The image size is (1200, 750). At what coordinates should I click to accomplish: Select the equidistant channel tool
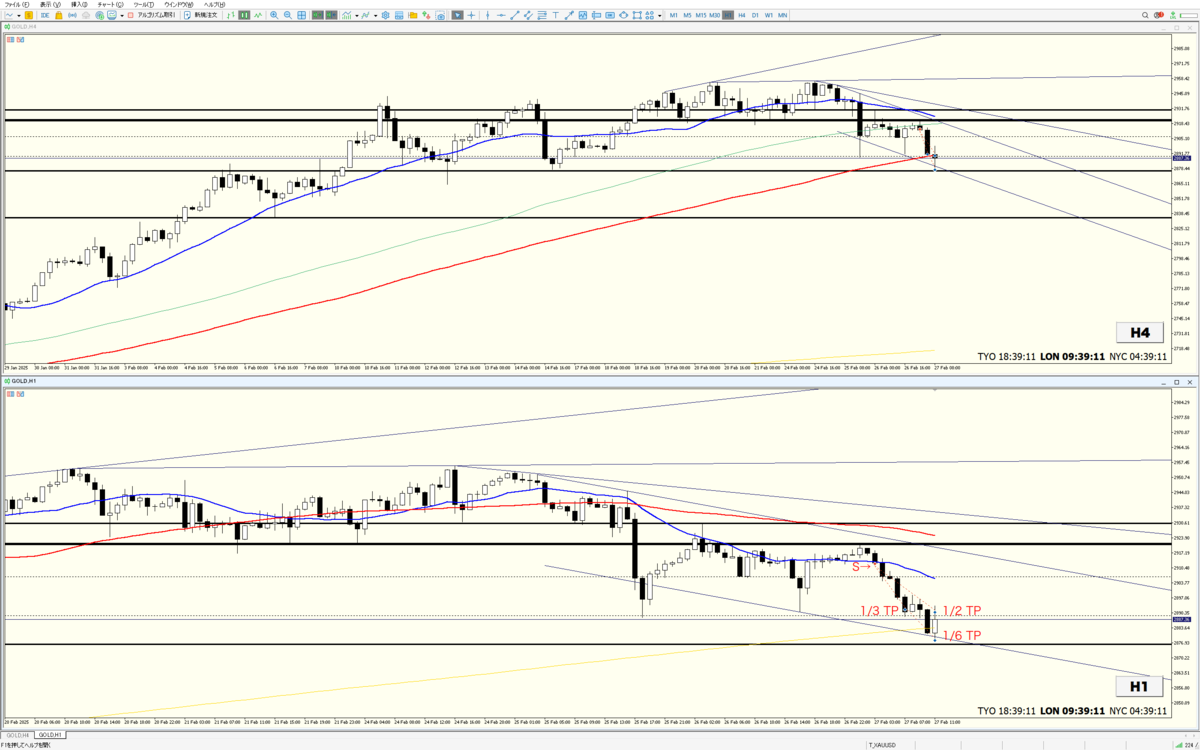tap(528, 15)
